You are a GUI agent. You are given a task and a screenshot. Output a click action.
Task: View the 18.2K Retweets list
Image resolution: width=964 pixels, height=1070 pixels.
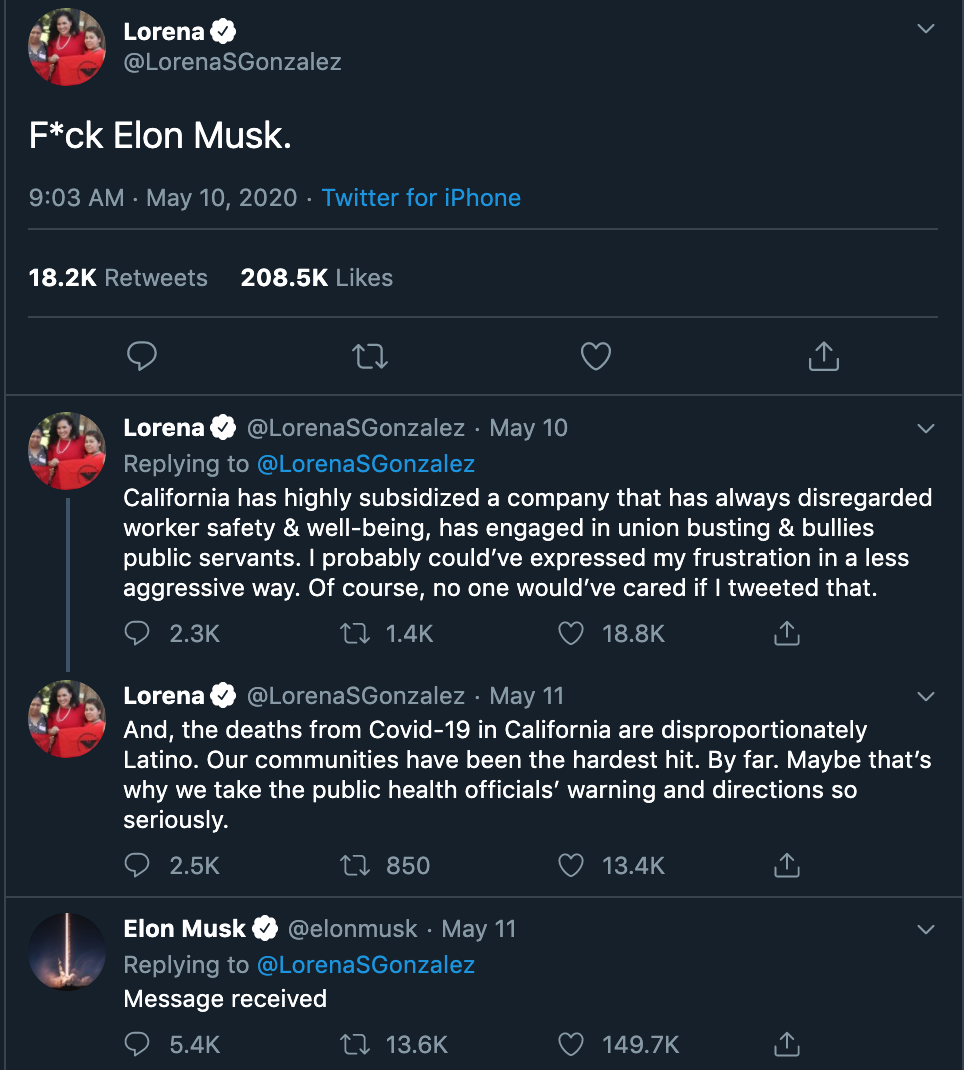pos(118,278)
